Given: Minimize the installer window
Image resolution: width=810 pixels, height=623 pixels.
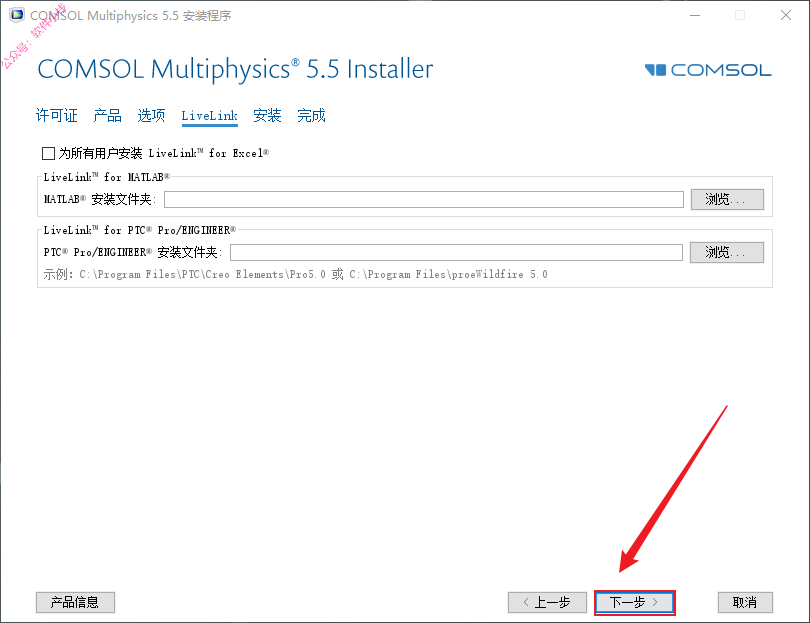Looking at the screenshot, I should pyautogui.click(x=695, y=15).
